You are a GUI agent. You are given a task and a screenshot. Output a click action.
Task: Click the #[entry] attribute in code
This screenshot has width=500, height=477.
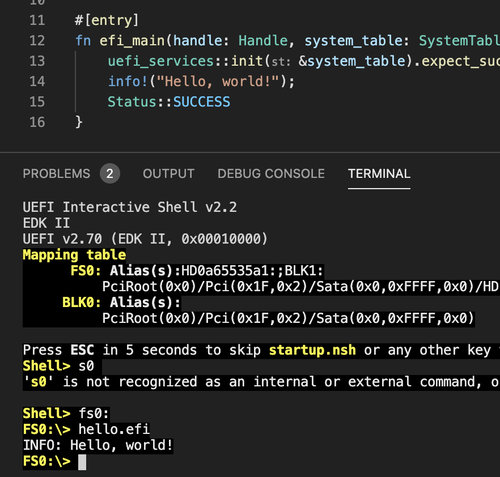(107, 20)
